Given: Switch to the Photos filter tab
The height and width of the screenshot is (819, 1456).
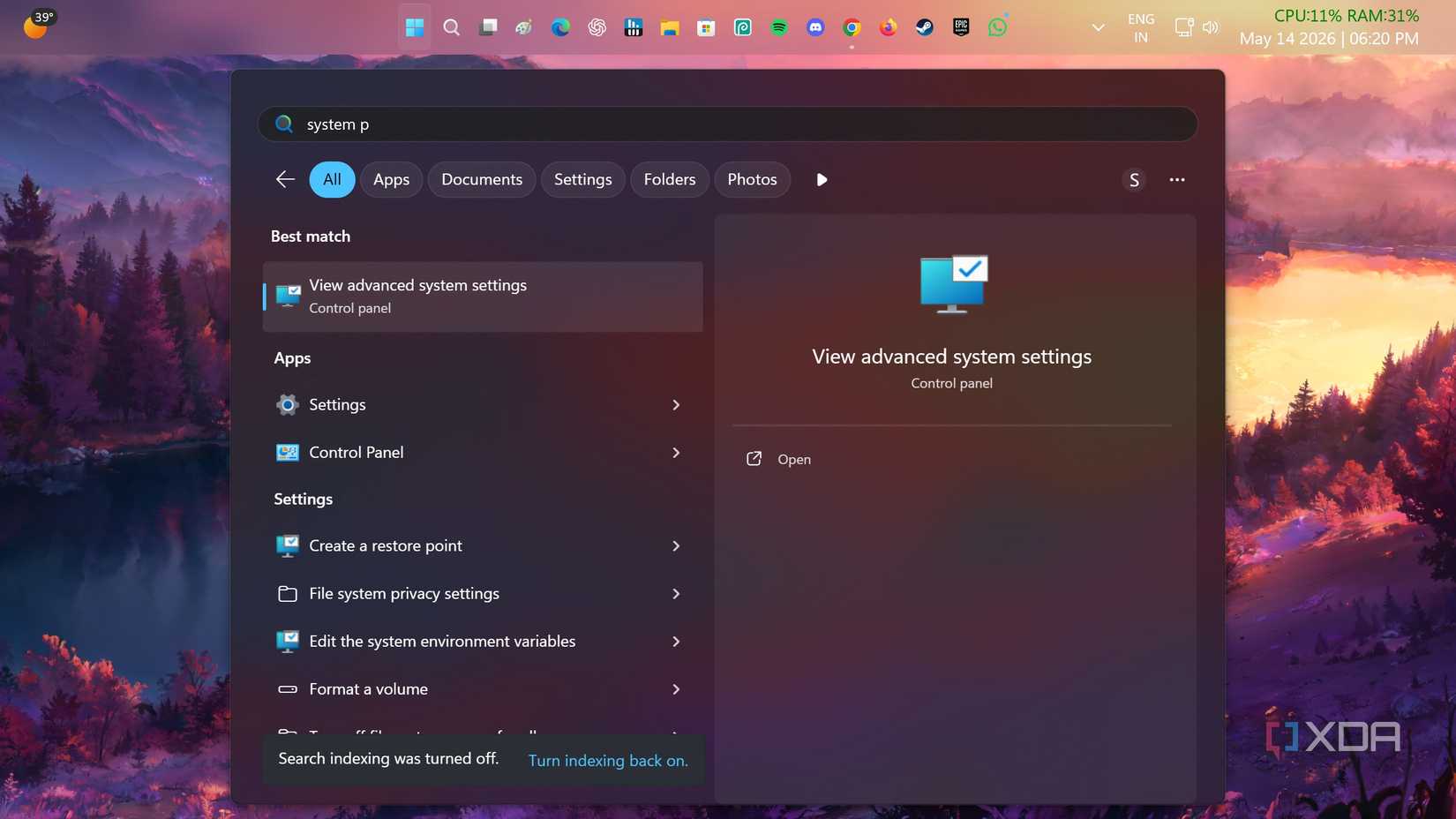Looking at the screenshot, I should click(752, 179).
